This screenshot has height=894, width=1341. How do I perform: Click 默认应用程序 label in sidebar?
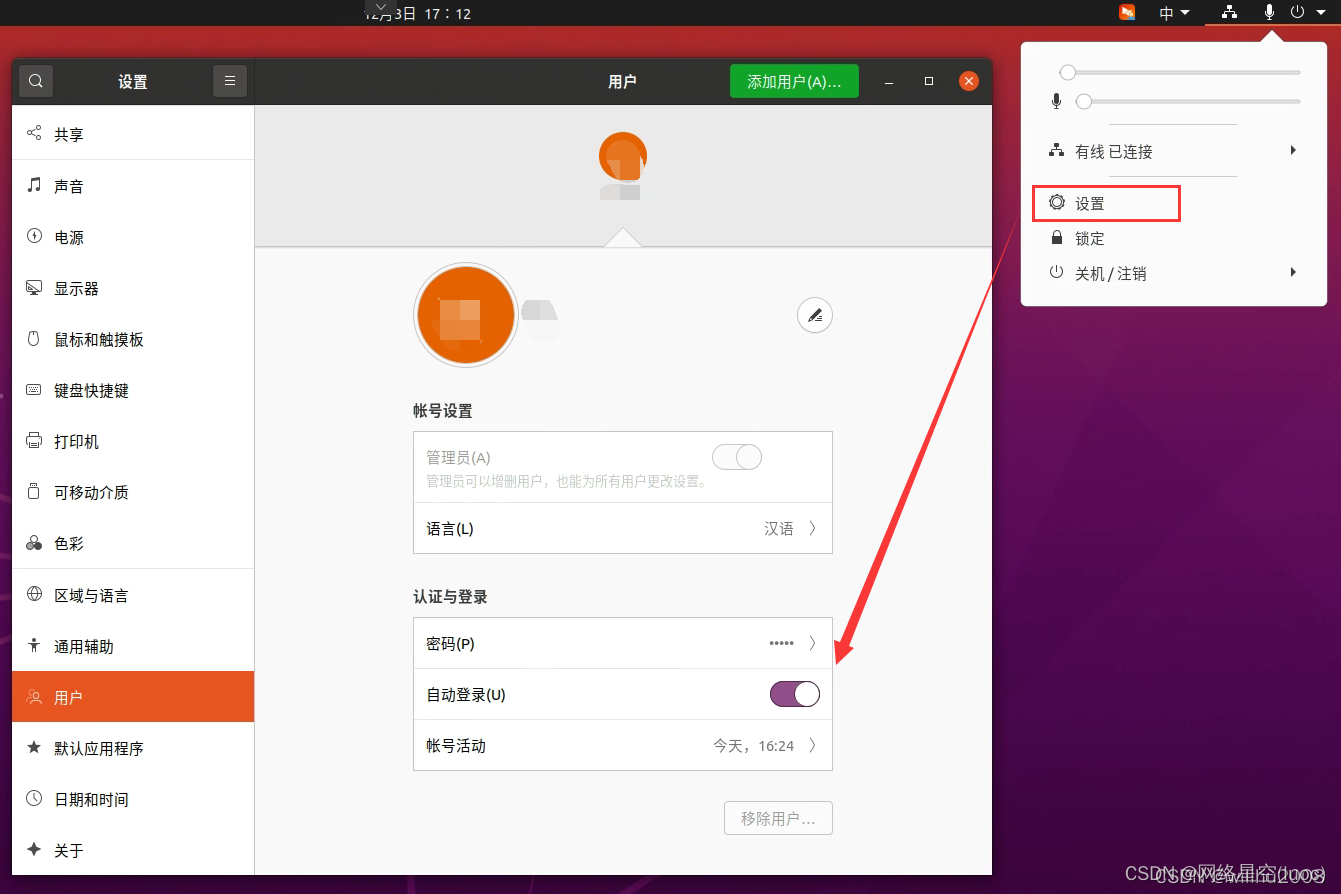point(99,748)
